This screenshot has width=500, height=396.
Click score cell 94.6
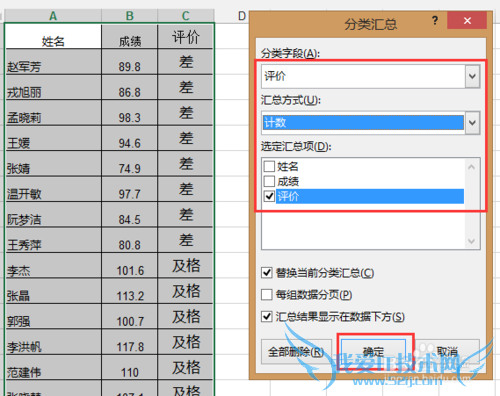click(130, 138)
